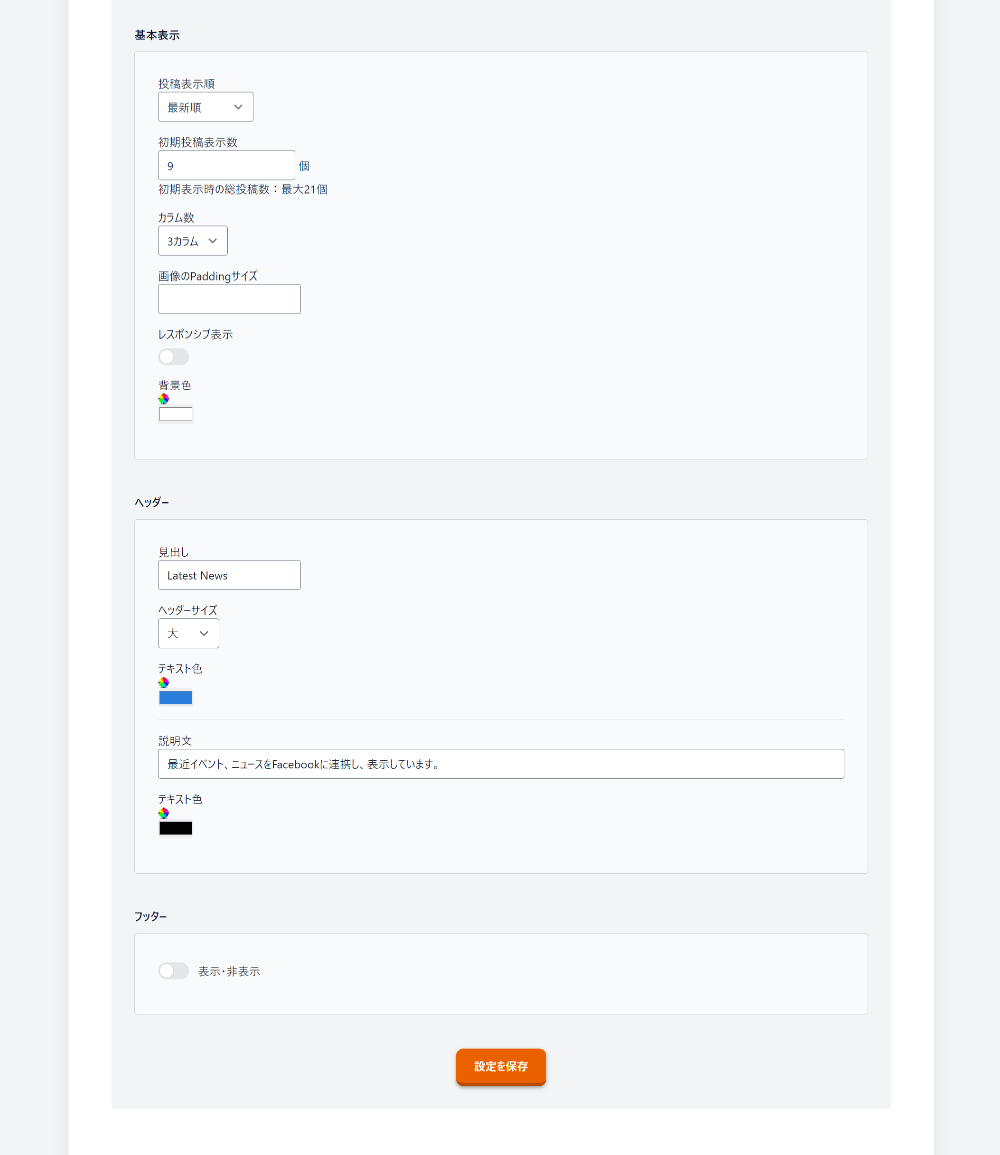This screenshot has height=1155, width=1000.
Task: Click inside the 説明文 description field
Action: pos(500,763)
